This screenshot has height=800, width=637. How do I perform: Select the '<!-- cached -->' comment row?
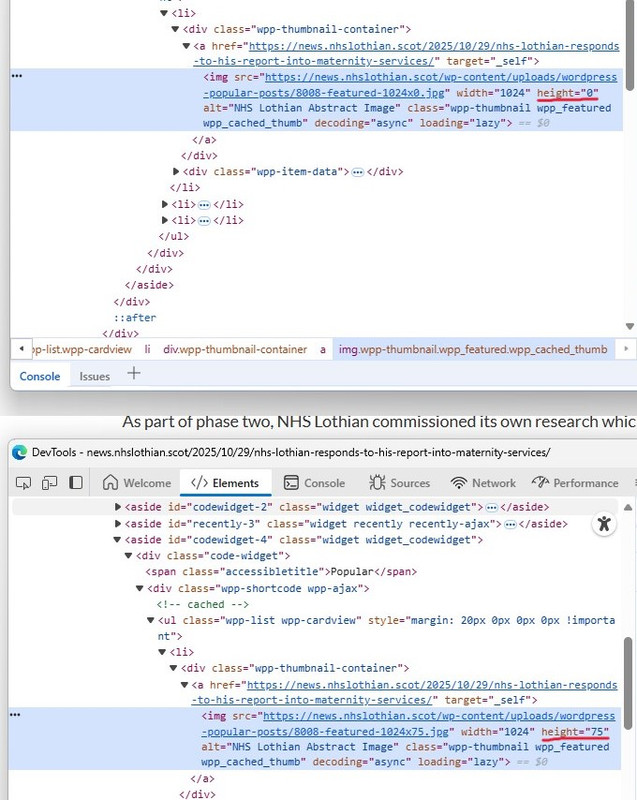point(203,605)
